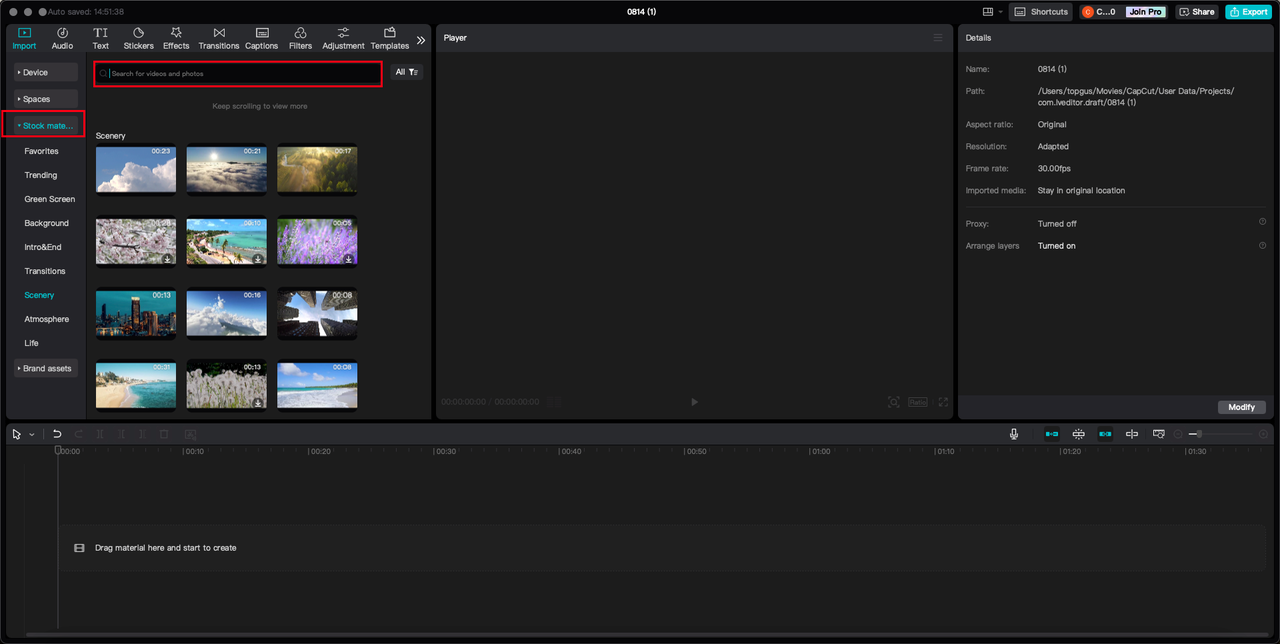The height and width of the screenshot is (644, 1280).
Task: Show Proxy help info icon
Action: 1262,222
